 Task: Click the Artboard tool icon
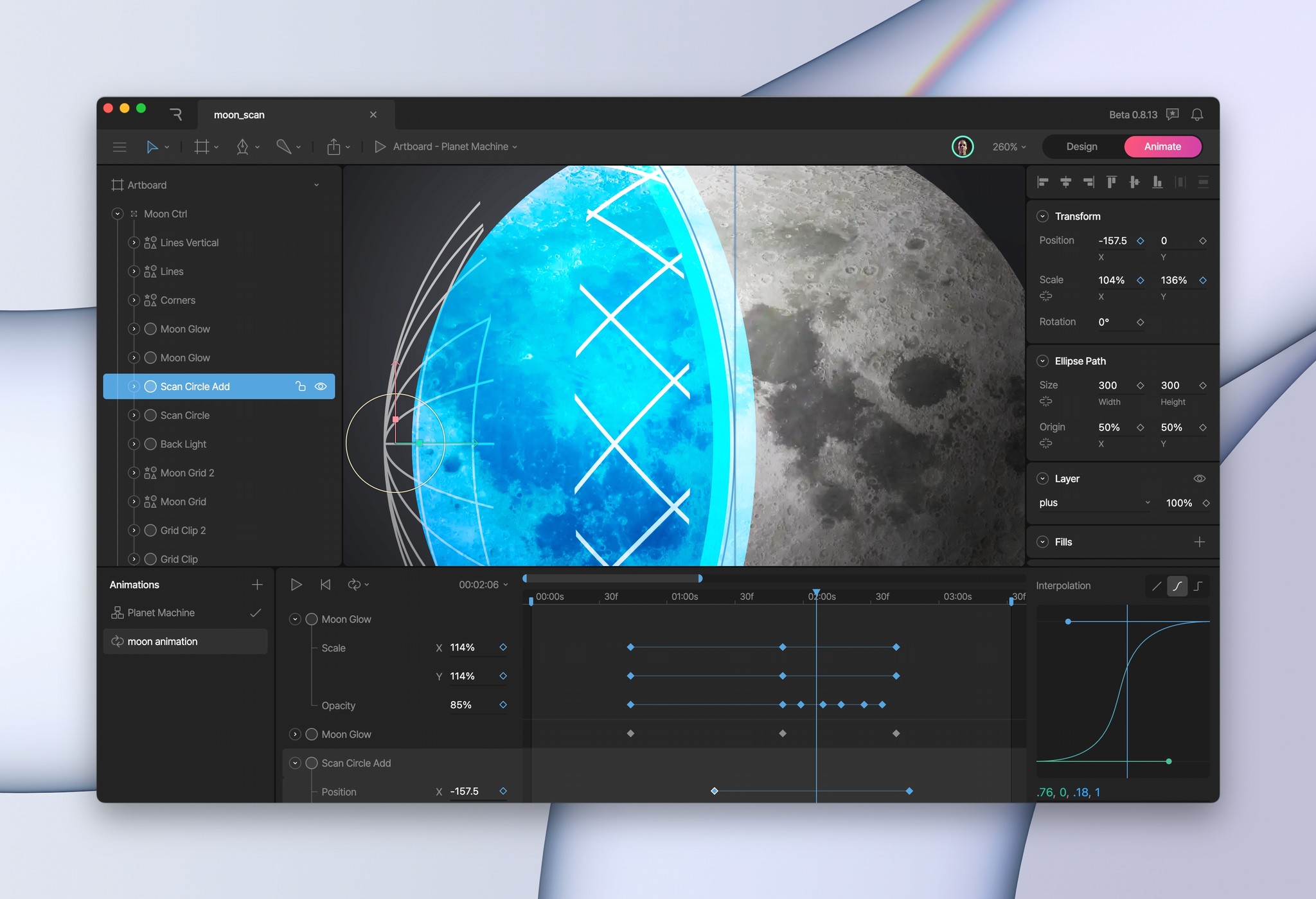click(x=202, y=147)
